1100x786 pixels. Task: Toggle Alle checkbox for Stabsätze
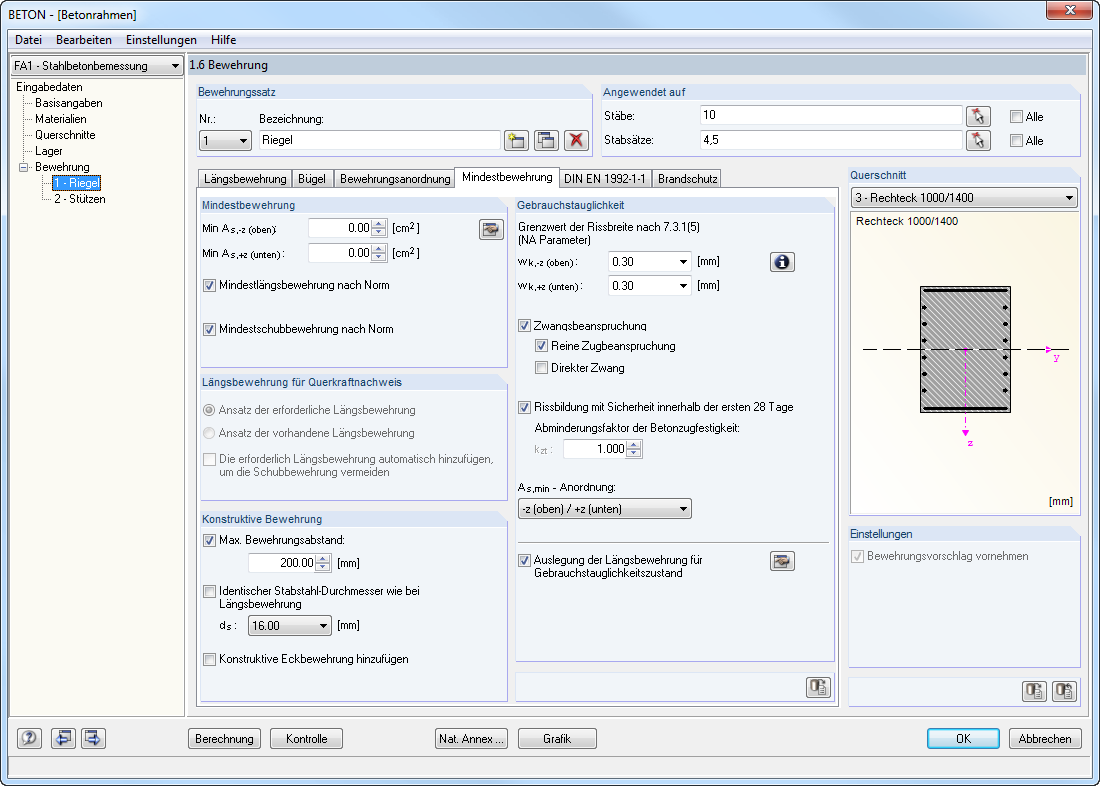(1016, 140)
